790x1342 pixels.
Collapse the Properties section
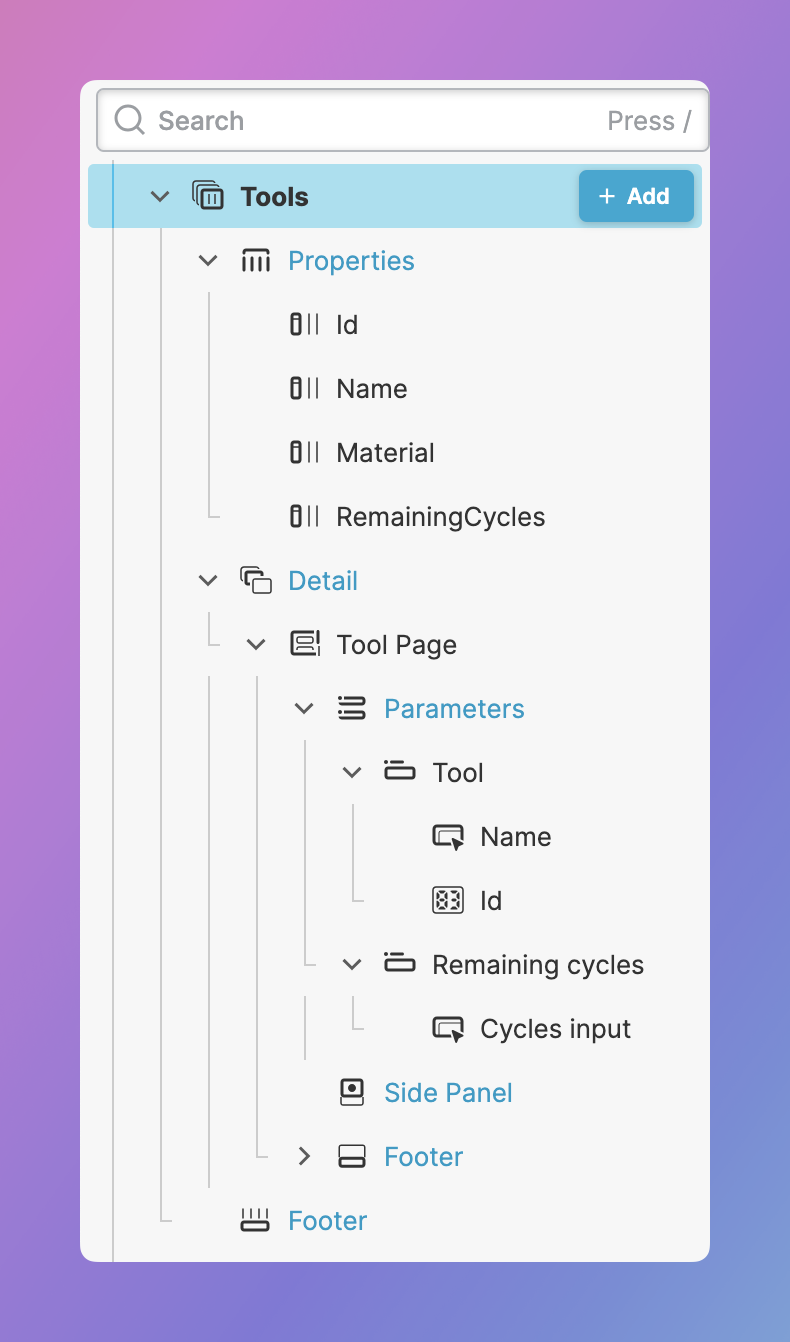208,261
